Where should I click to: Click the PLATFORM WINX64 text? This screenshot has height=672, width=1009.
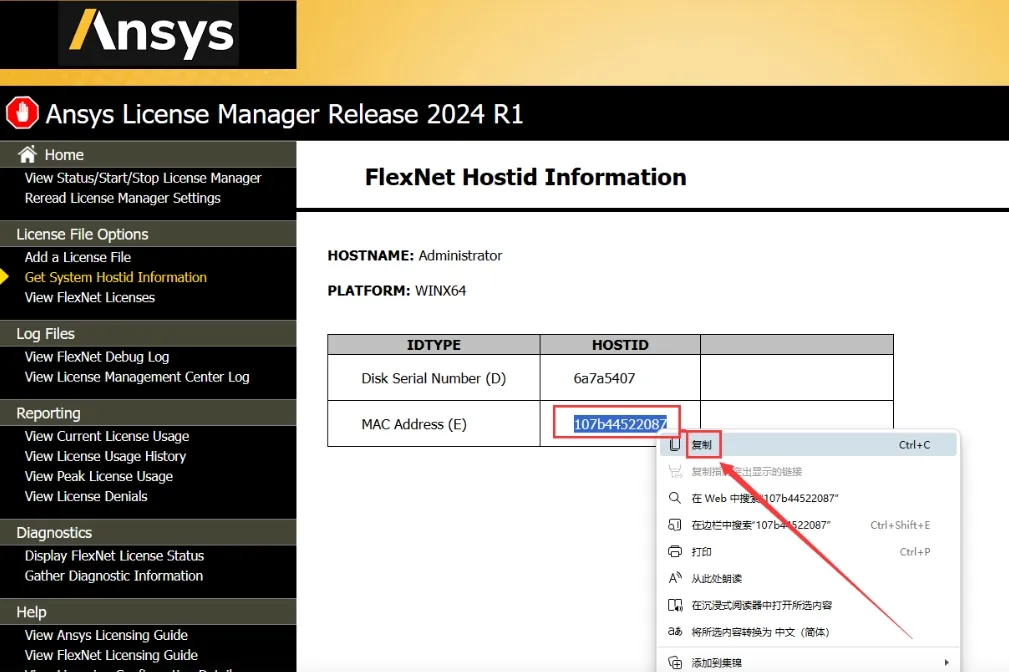click(396, 291)
